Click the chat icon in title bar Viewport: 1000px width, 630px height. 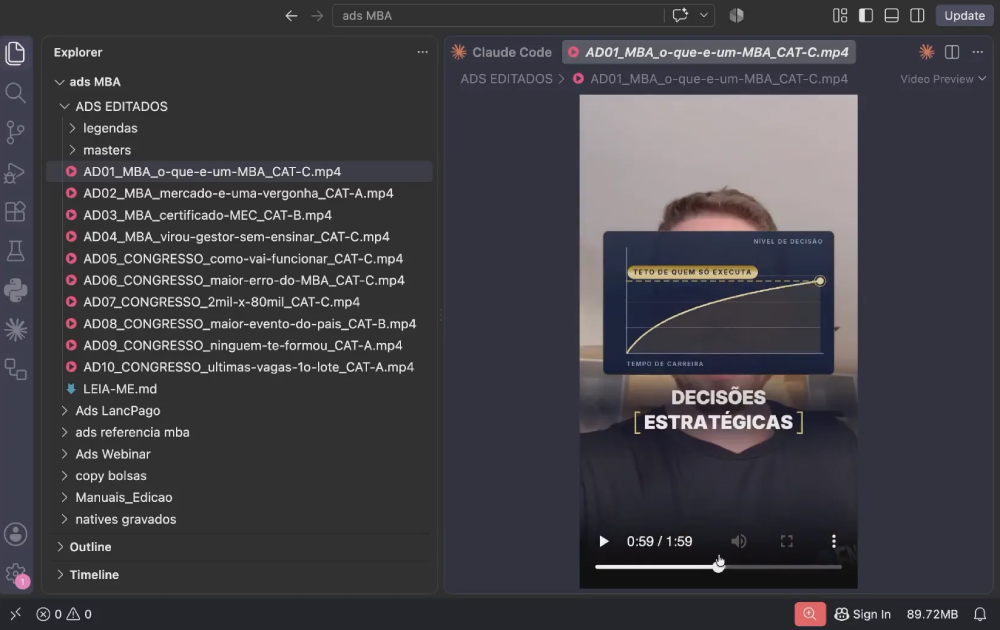pos(680,15)
